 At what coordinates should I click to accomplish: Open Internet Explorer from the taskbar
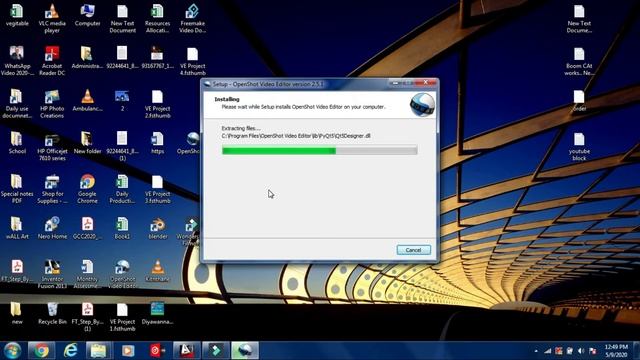pyautogui.click(x=70, y=351)
